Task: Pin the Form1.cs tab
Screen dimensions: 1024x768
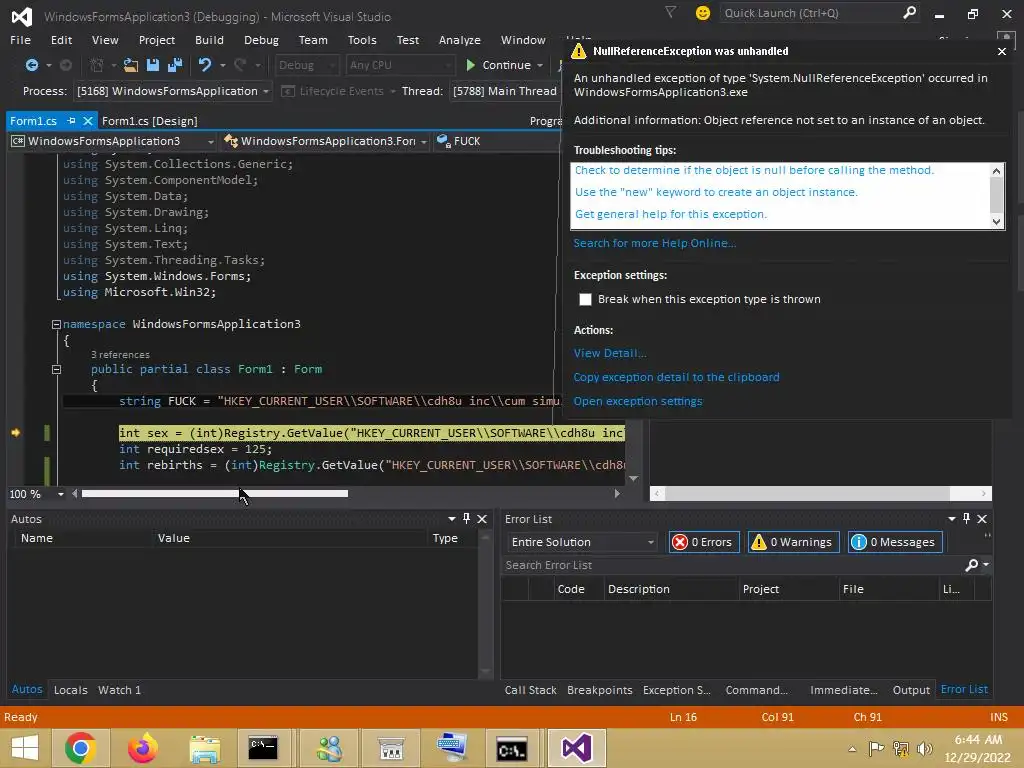Action: coord(71,121)
